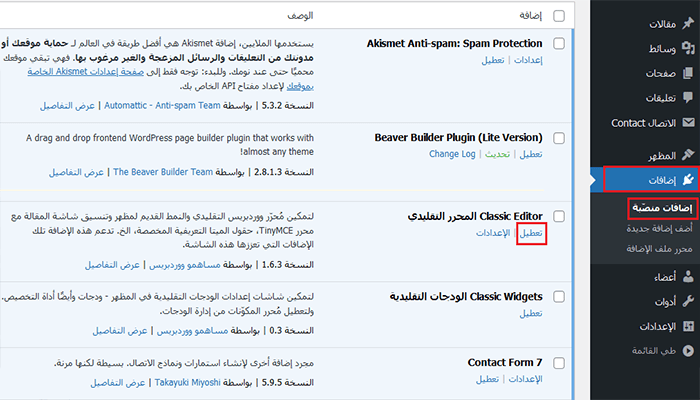The image size is (700, 400).
Task: Click the طي القائمة collapse menu label
Action: [654, 351]
